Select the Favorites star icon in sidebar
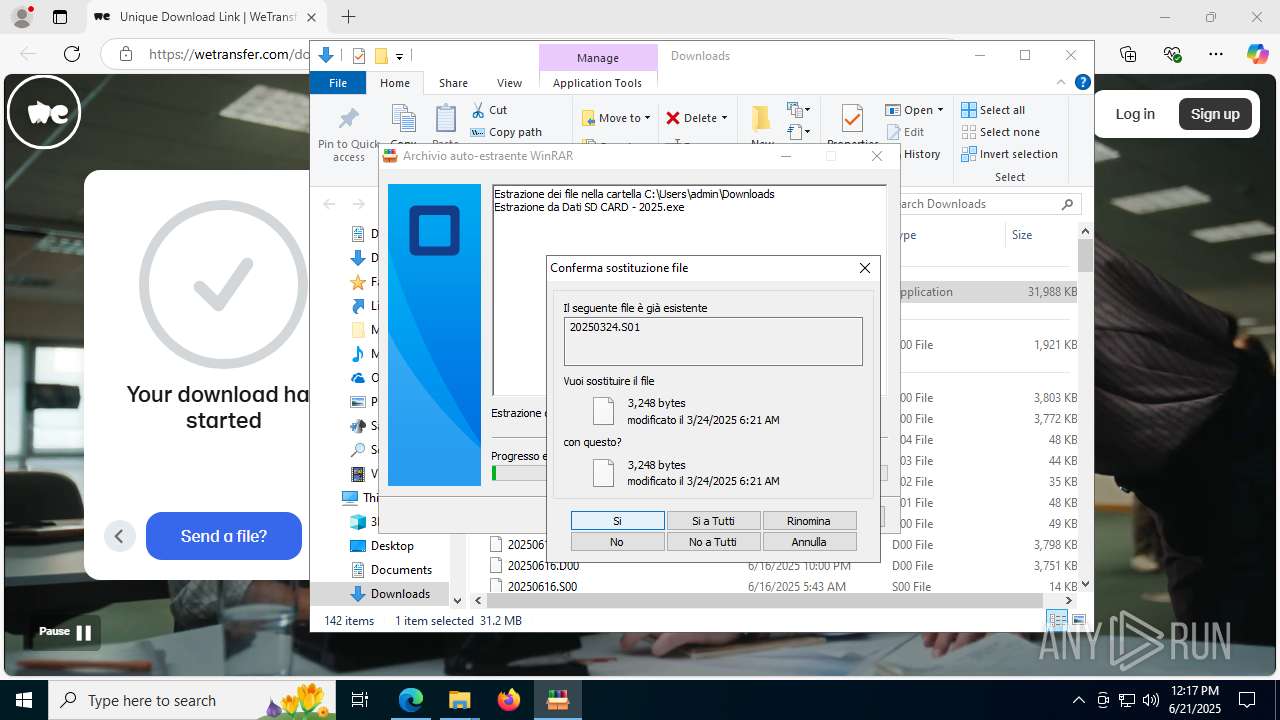Image resolution: width=1280 pixels, height=720 pixels. point(358,282)
